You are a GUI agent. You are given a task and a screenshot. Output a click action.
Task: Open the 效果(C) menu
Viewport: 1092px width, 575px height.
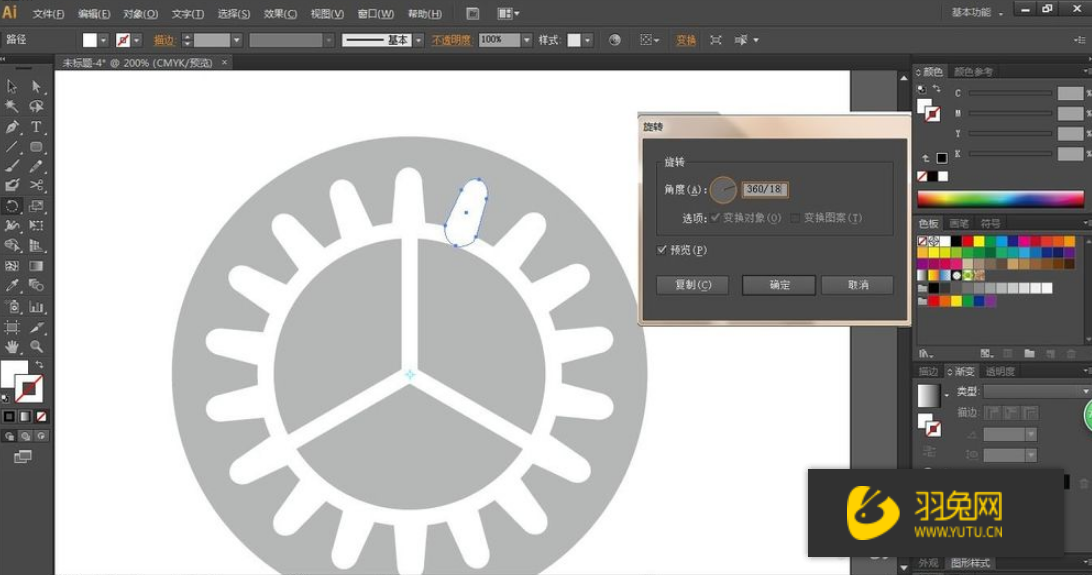[x=280, y=14]
